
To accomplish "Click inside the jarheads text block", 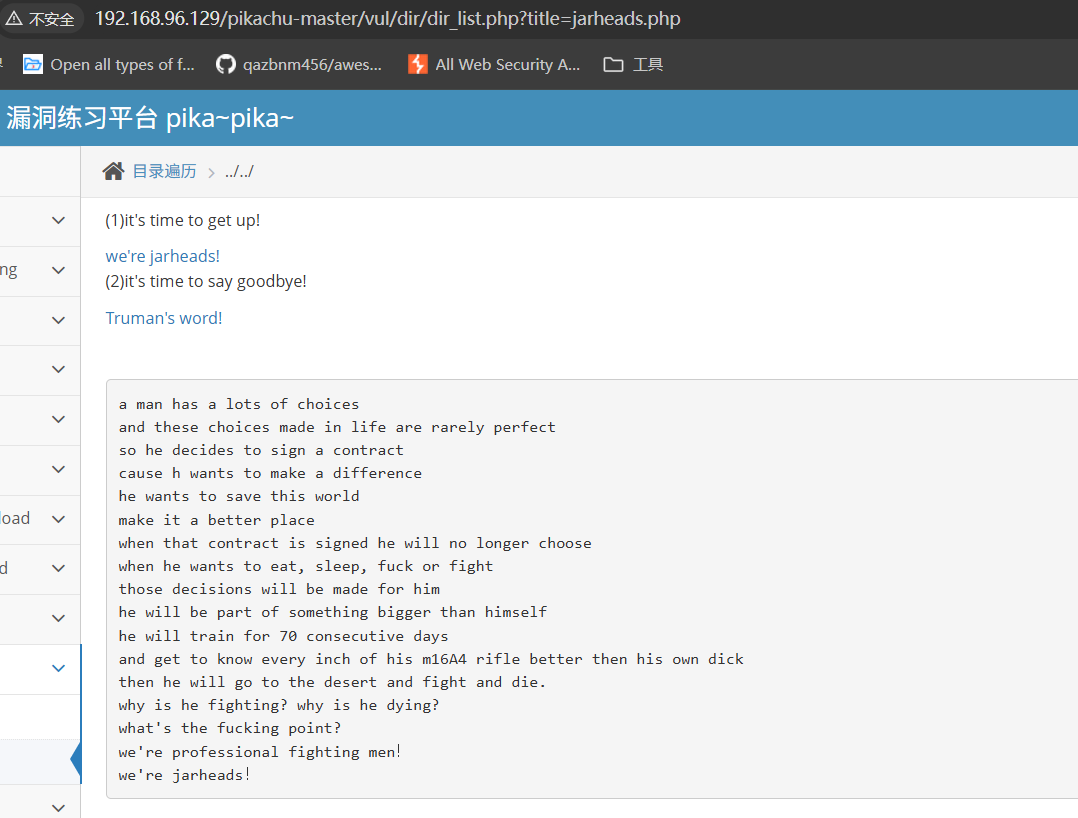I will 592,589.
